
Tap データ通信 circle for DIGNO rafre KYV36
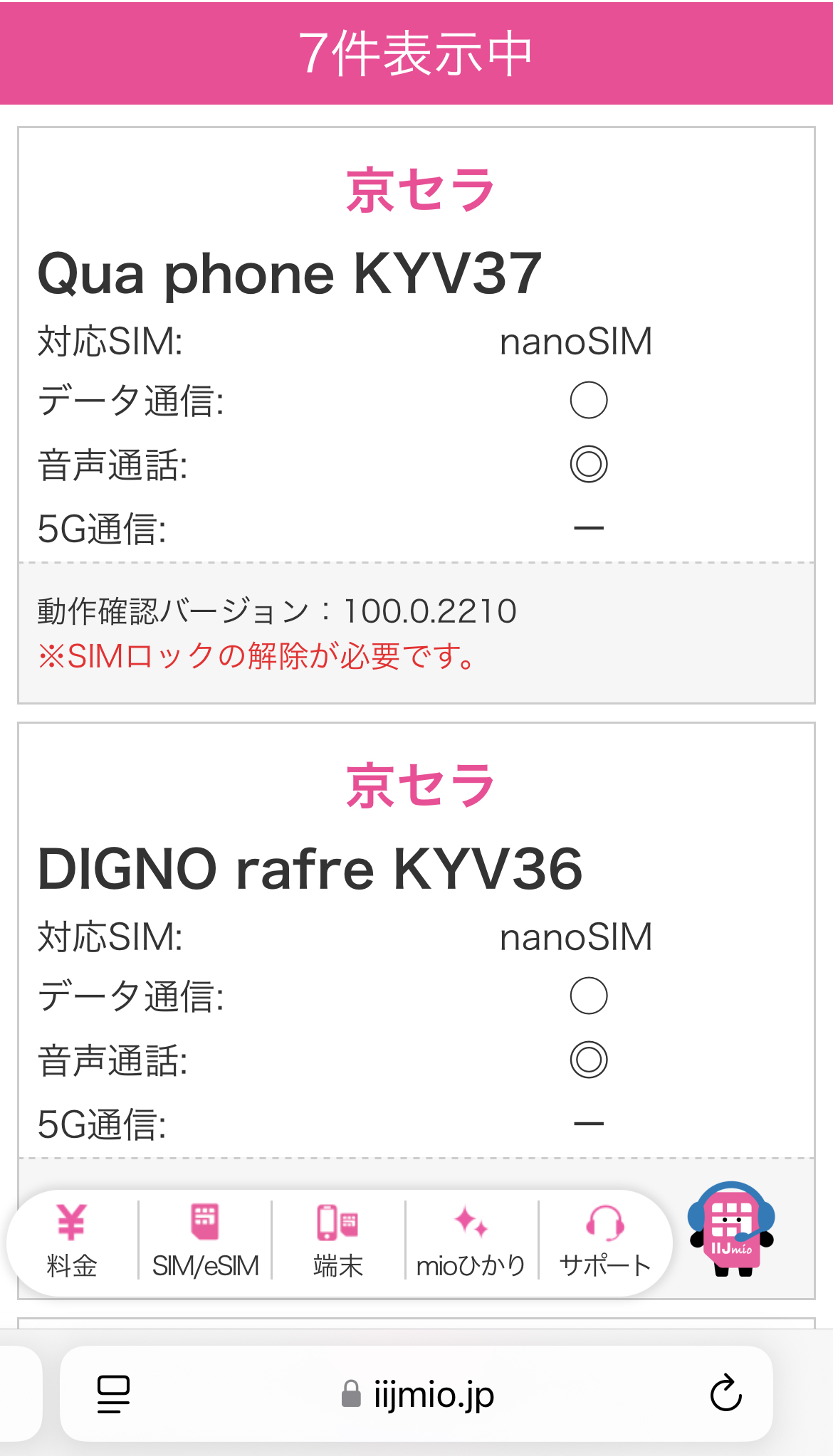589,995
